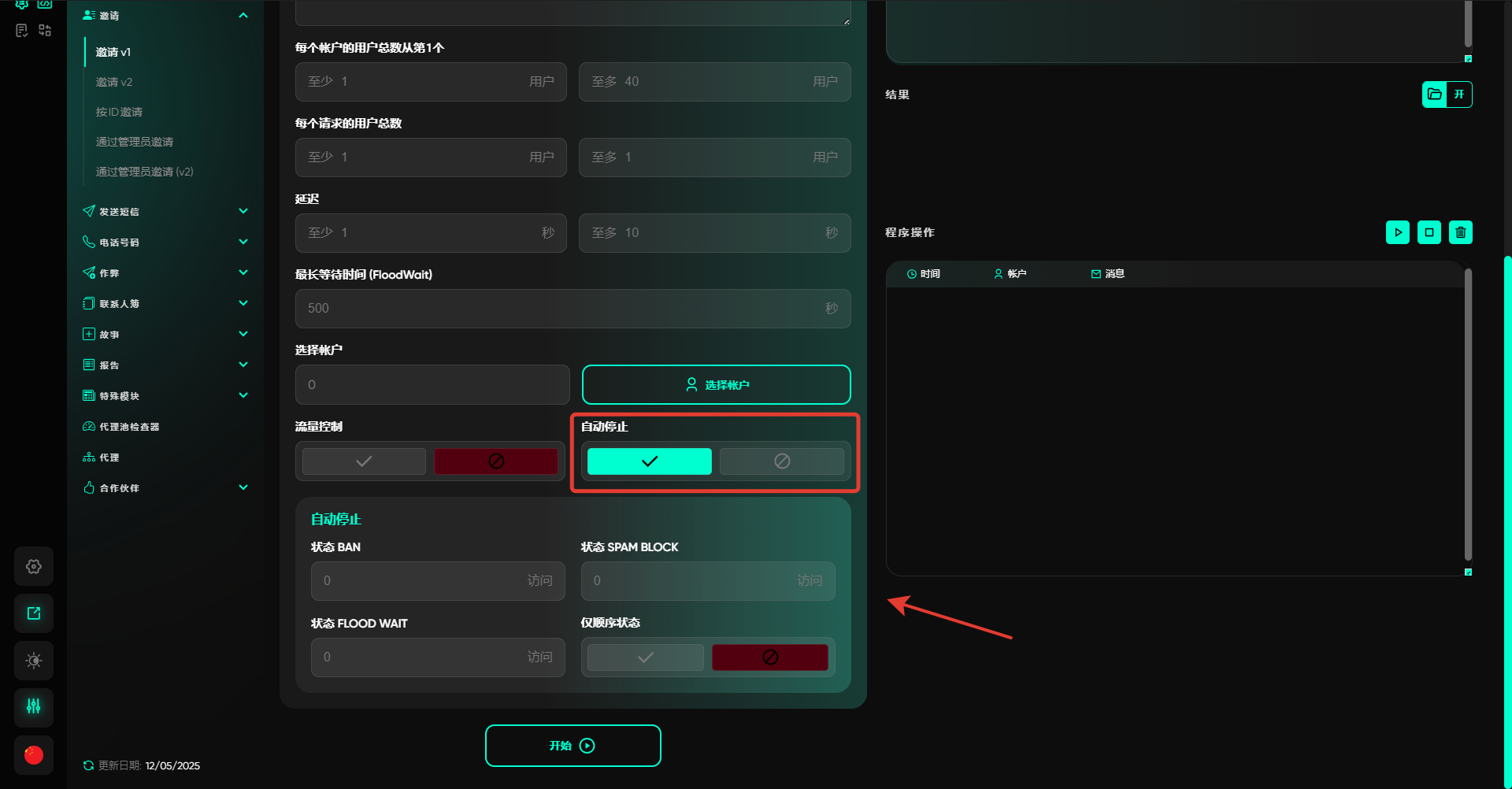Image resolution: width=1512 pixels, height=789 pixels.
Task: Open 按ID邀请 menu item
Action: pos(119,112)
